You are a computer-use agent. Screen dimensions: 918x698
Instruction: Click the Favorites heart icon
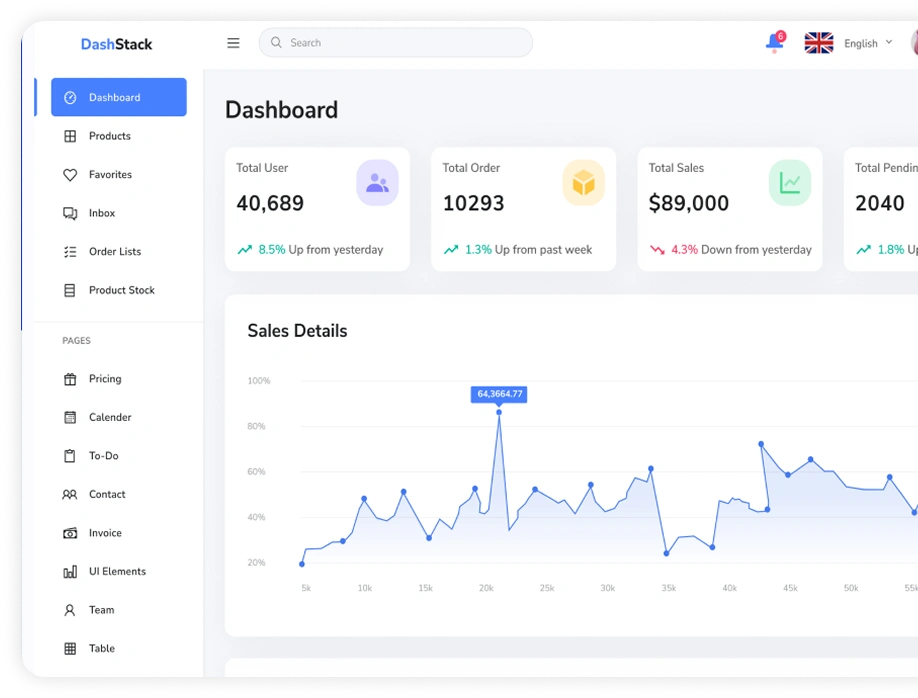(x=70, y=175)
